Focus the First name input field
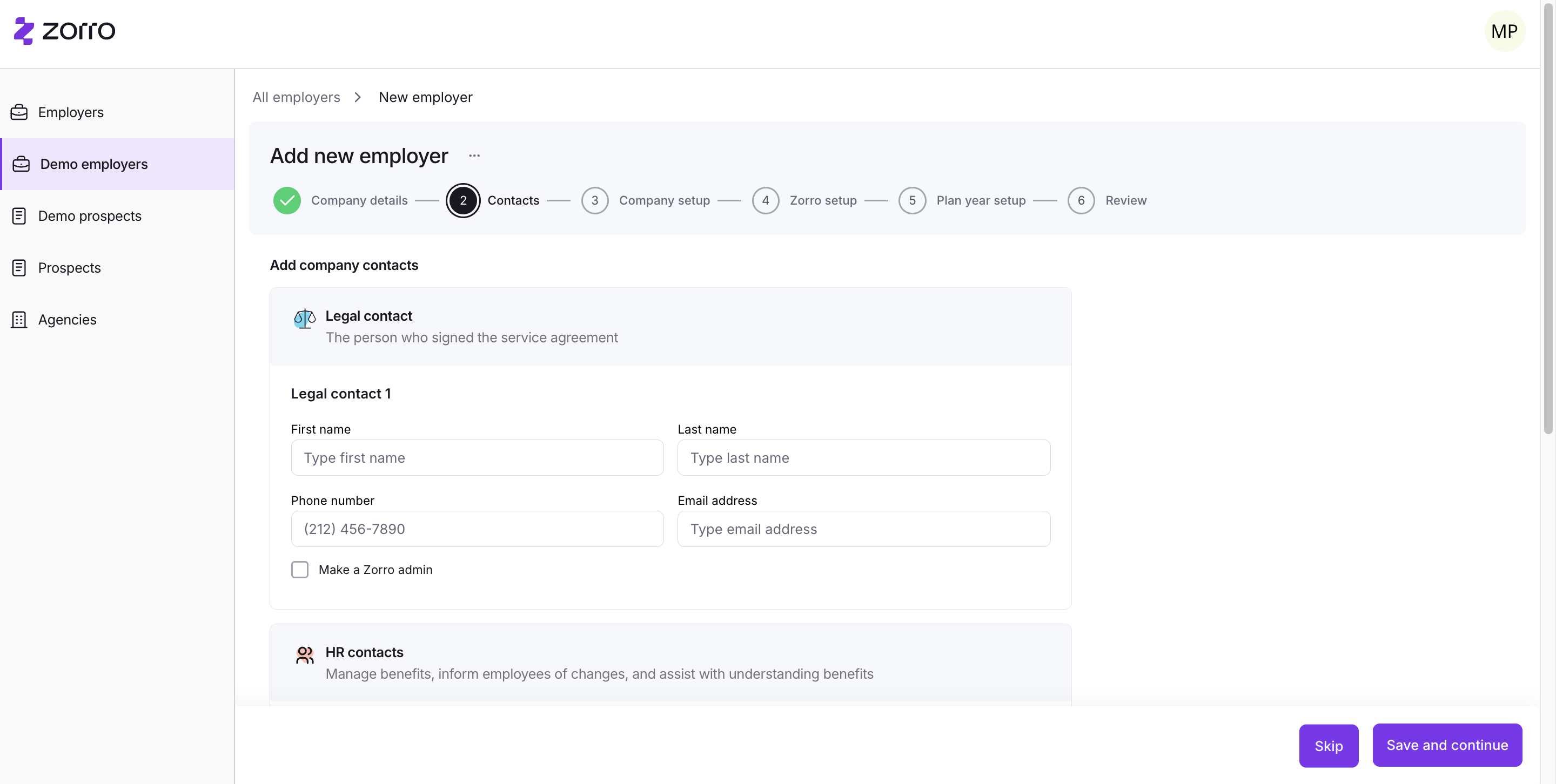Viewport: 1556px width, 784px height. 477,457
